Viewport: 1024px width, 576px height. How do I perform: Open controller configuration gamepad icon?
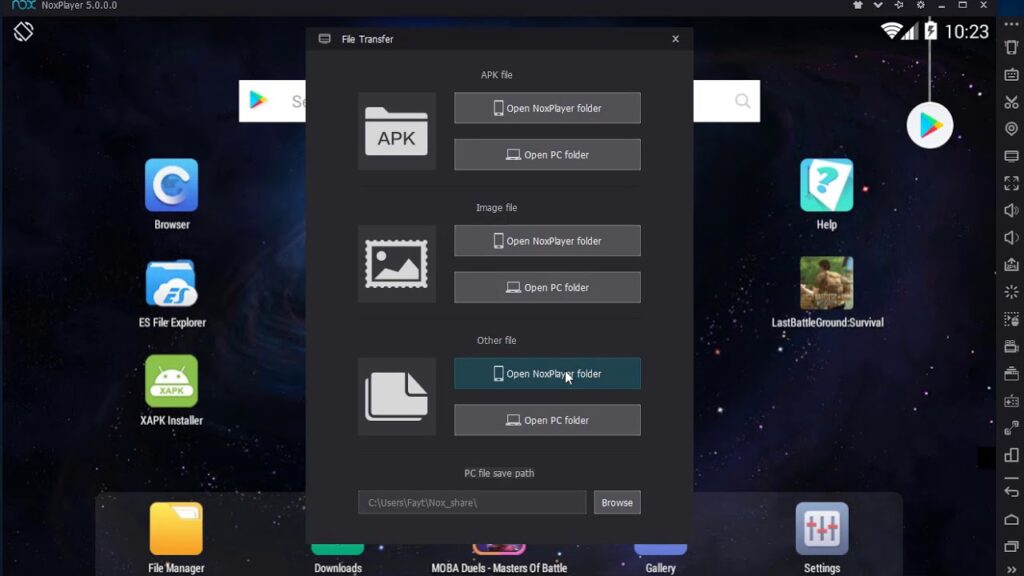point(1011,401)
